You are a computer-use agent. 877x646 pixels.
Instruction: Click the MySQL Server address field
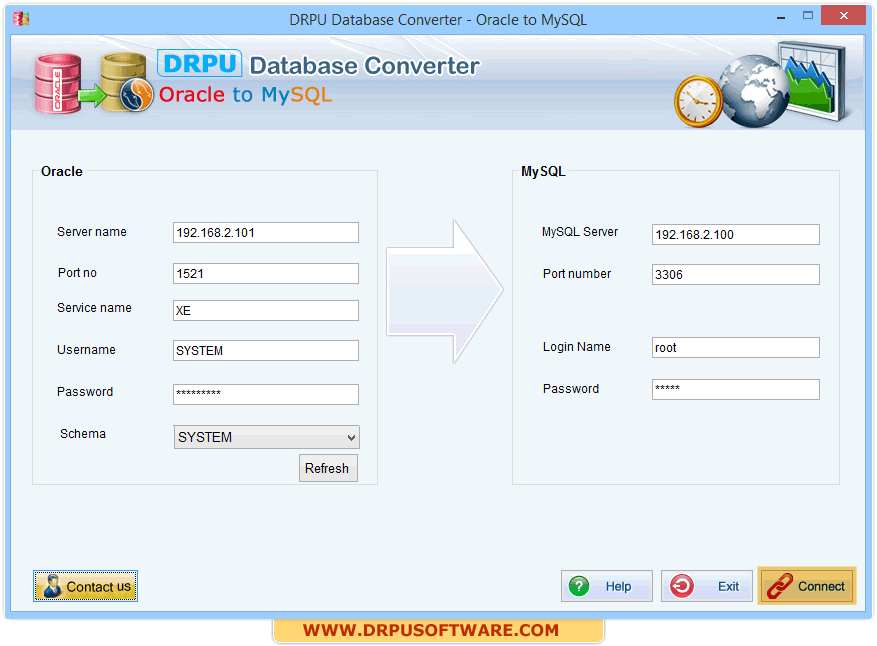(735, 234)
